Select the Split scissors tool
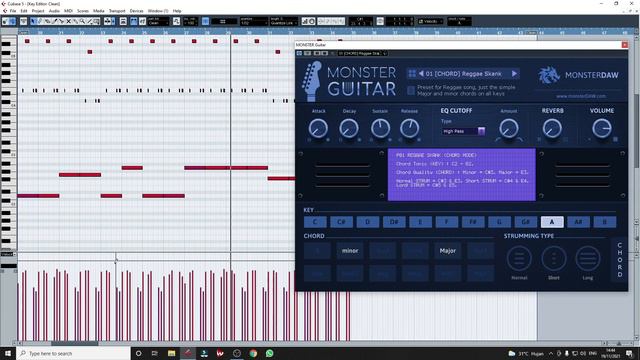640x360 pixels. coord(61,21)
